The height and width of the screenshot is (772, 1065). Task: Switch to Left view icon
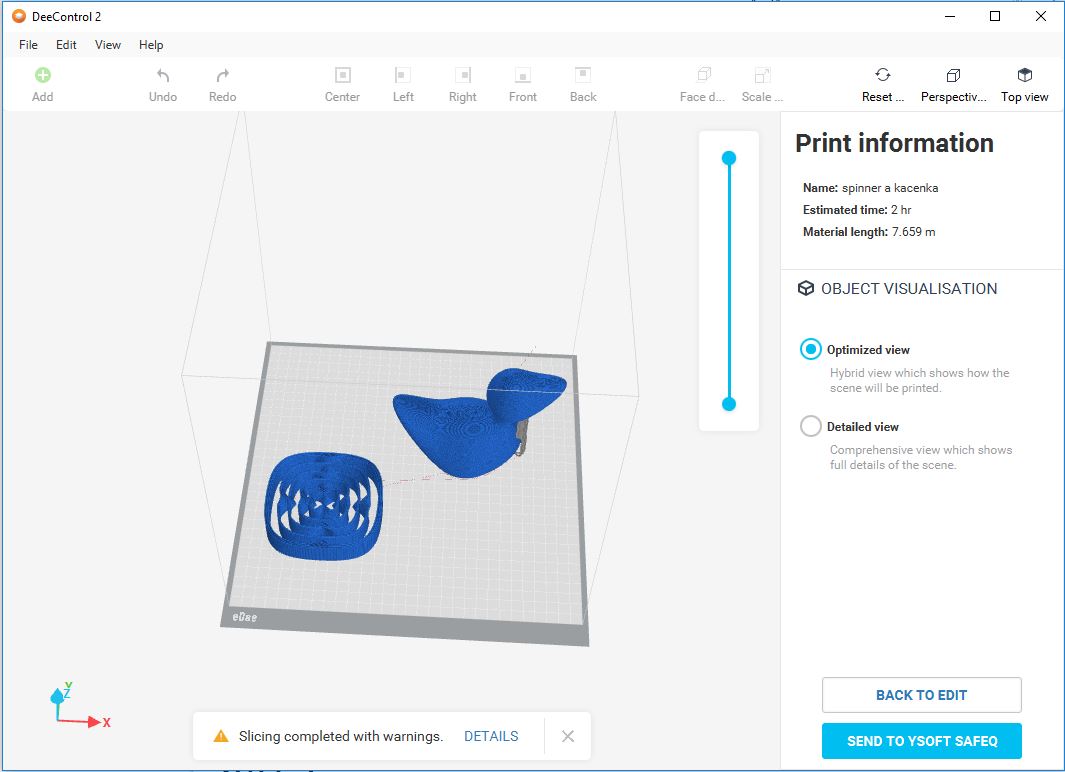403,75
